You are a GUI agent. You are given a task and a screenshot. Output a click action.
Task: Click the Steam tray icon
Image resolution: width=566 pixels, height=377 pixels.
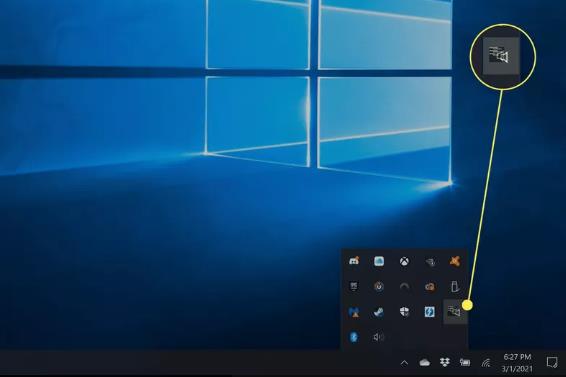tap(379, 312)
